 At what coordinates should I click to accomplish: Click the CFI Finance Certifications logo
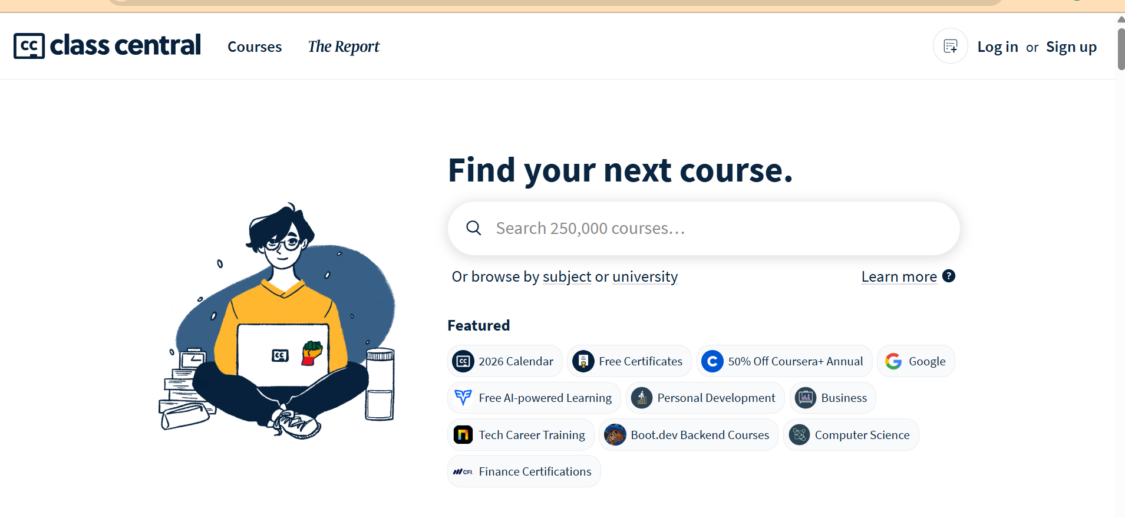[x=462, y=472]
